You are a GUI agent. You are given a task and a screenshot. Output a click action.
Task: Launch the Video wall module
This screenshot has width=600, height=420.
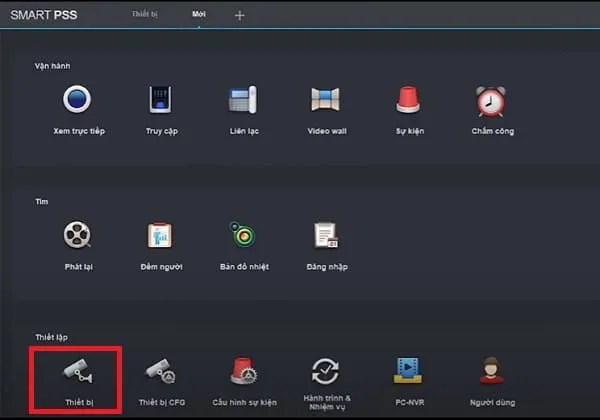tap(327, 101)
